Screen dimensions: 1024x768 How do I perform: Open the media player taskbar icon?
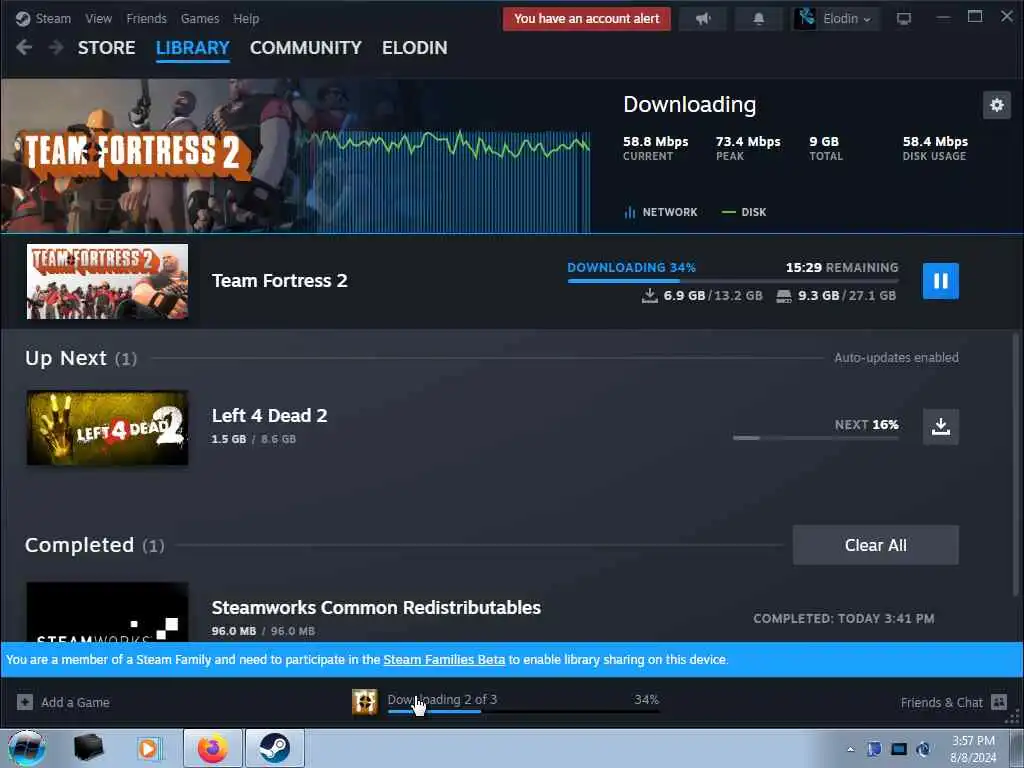coord(150,748)
